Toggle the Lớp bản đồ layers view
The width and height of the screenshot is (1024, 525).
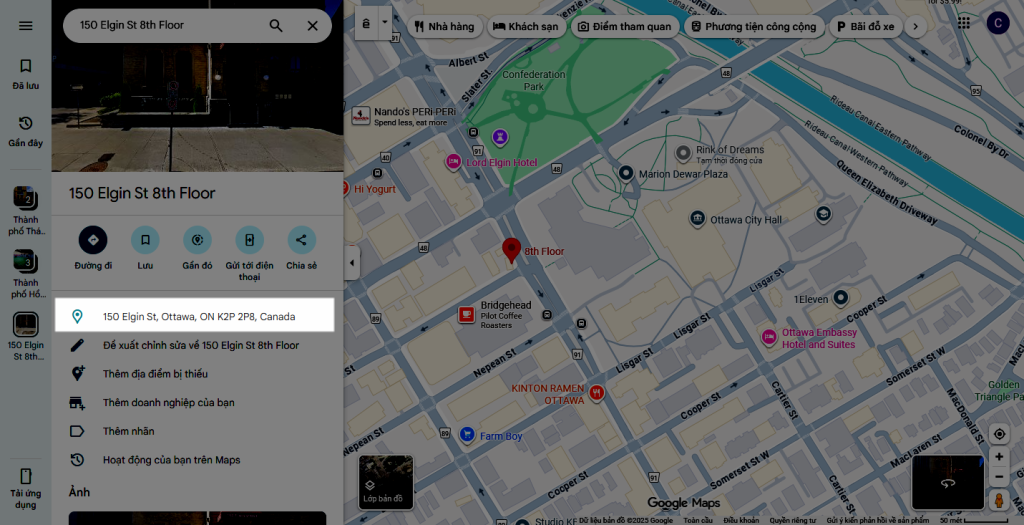click(x=386, y=482)
